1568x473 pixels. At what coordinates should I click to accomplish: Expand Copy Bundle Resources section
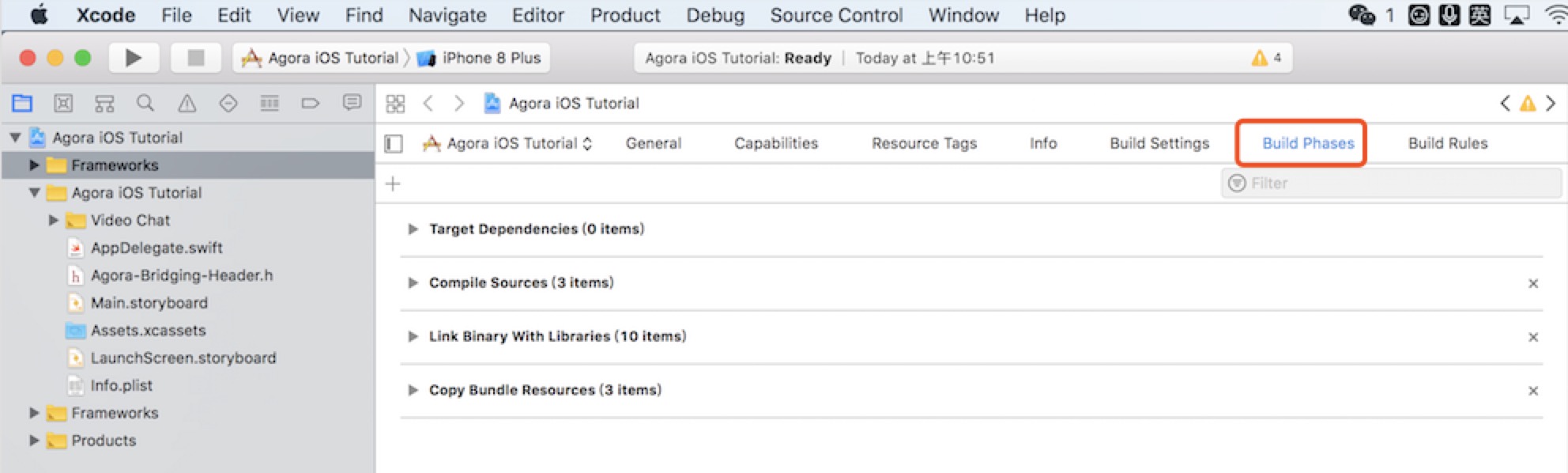[x=413, y=391]
